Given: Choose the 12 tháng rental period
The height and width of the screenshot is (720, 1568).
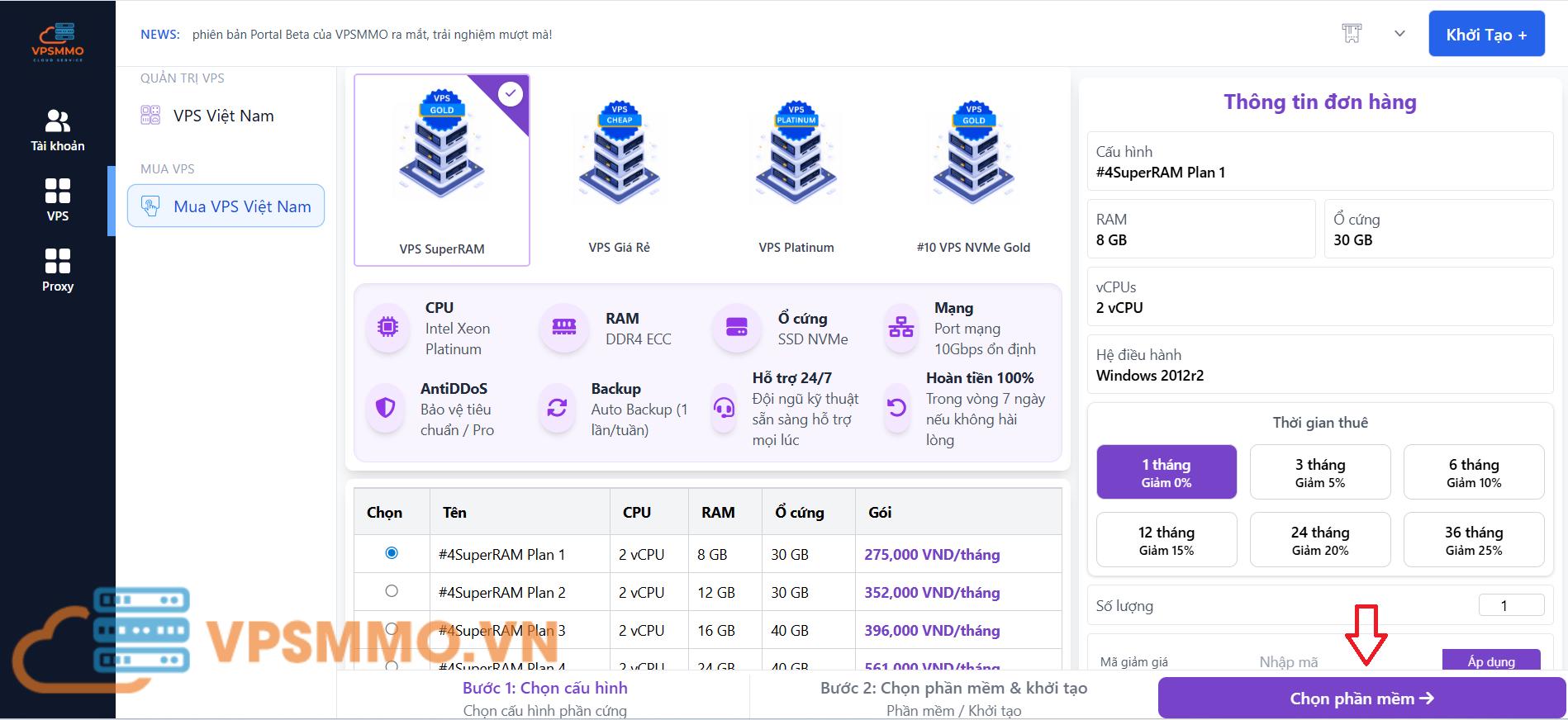Looking at the screenshot, I should tap(1166, 540).
